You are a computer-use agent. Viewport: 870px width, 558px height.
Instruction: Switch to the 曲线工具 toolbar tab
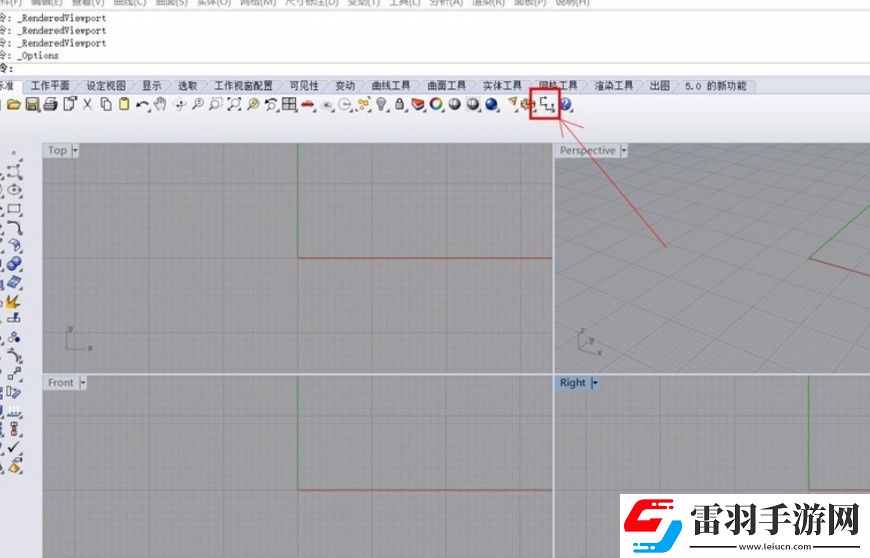pos(391,86)
